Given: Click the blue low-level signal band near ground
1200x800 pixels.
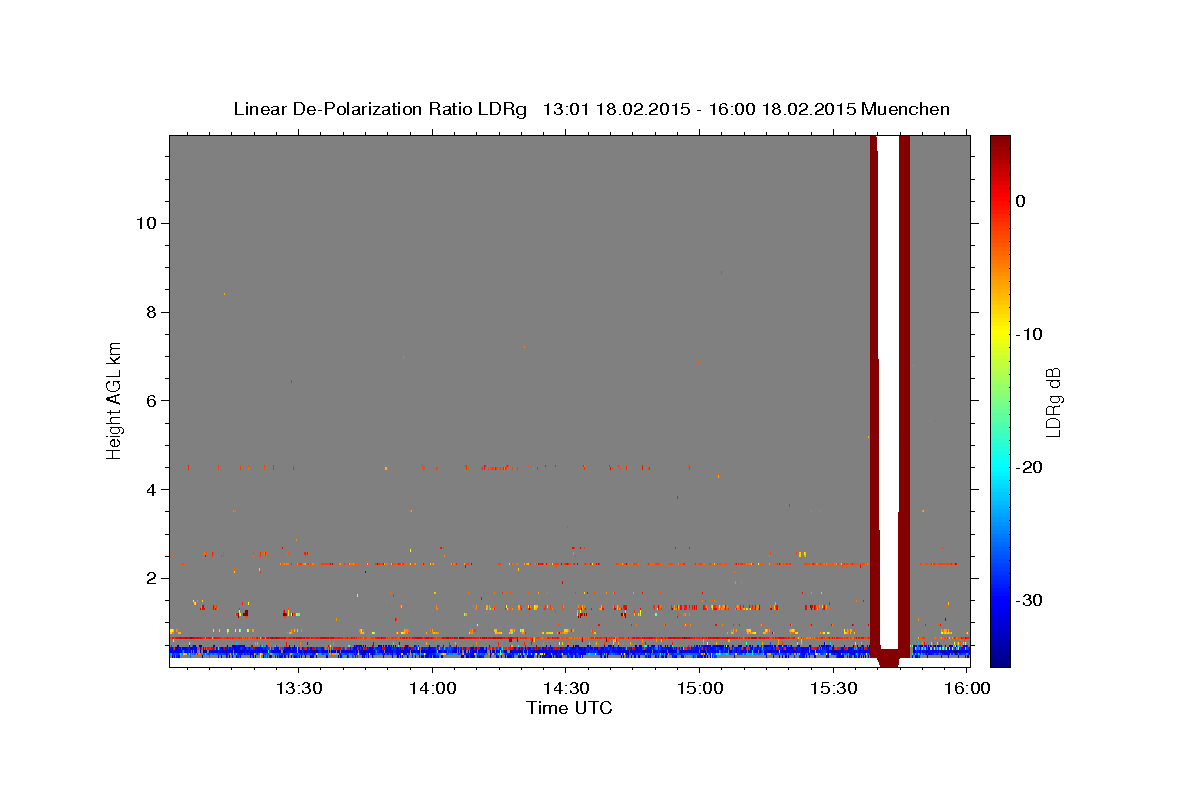Looking at the screenshot, I should pos(520,651).
